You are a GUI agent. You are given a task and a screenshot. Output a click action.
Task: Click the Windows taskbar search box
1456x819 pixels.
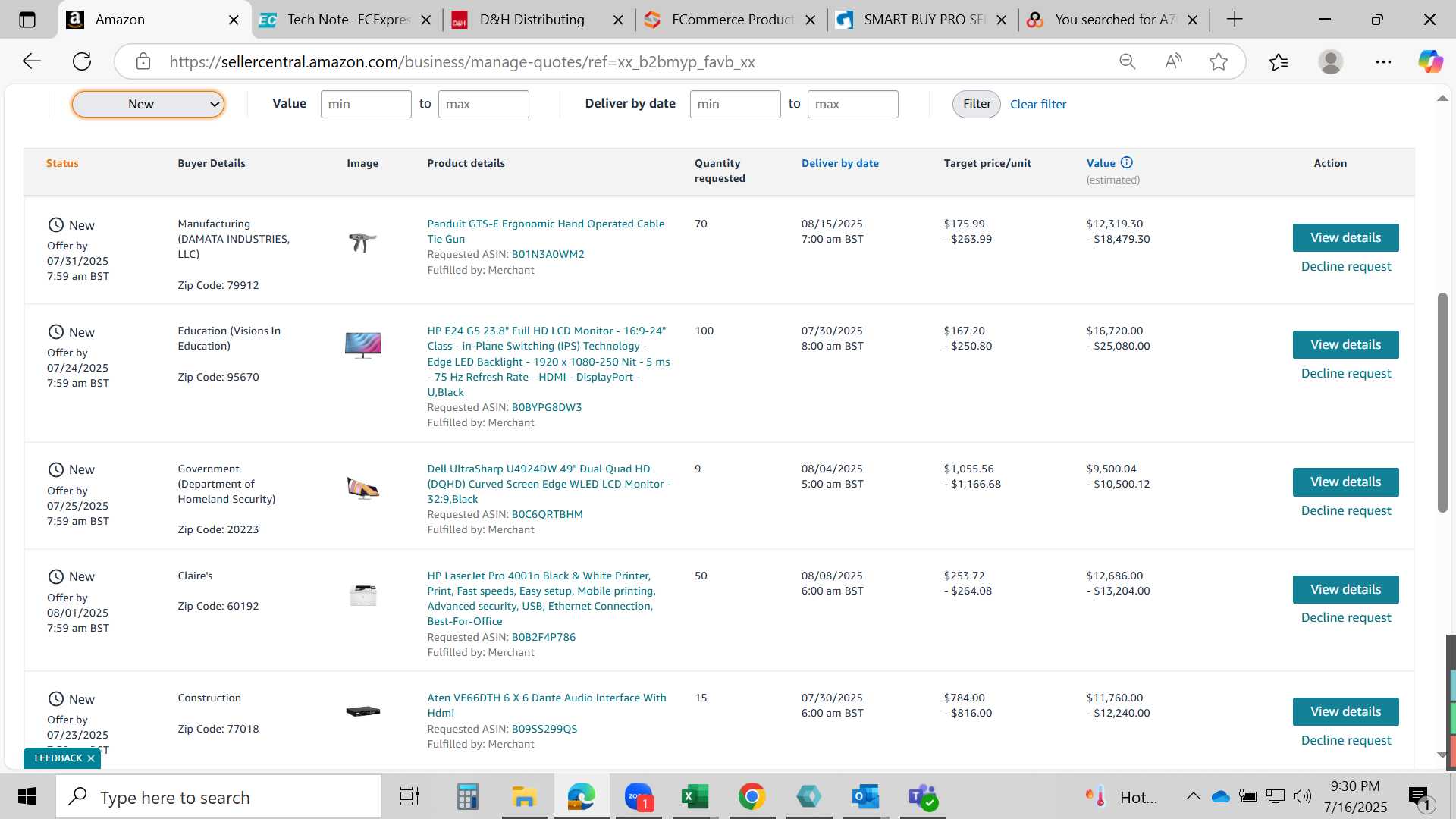[218, 797]
